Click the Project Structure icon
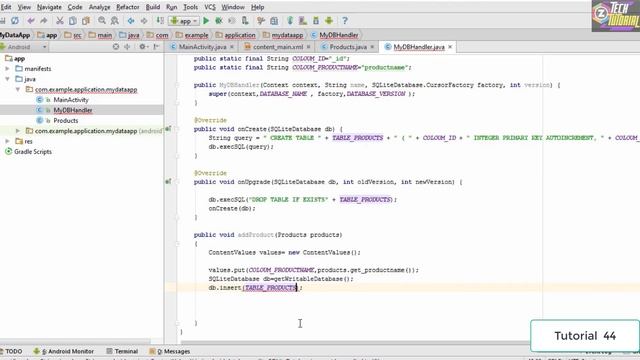640x360 pixels. coord(274,20)
